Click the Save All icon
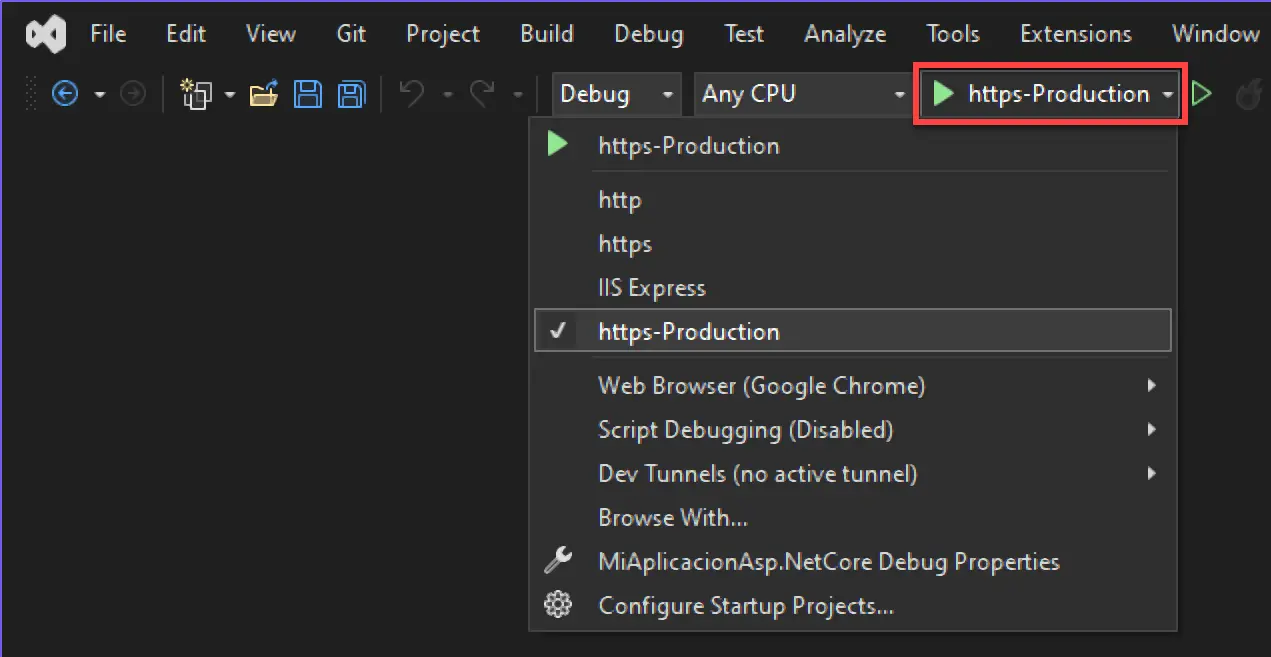This screenshot has height=657, width=1271. click(x=350, y=93)
